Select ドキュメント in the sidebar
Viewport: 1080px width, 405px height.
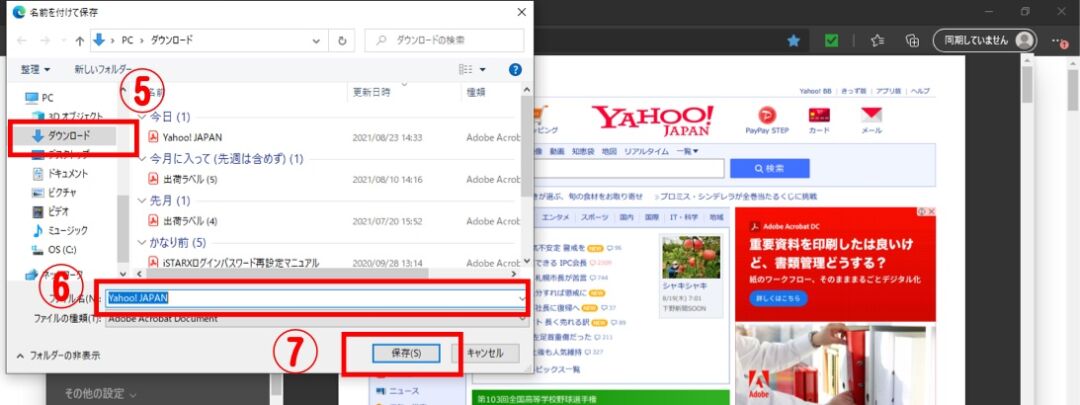point(61,174)
